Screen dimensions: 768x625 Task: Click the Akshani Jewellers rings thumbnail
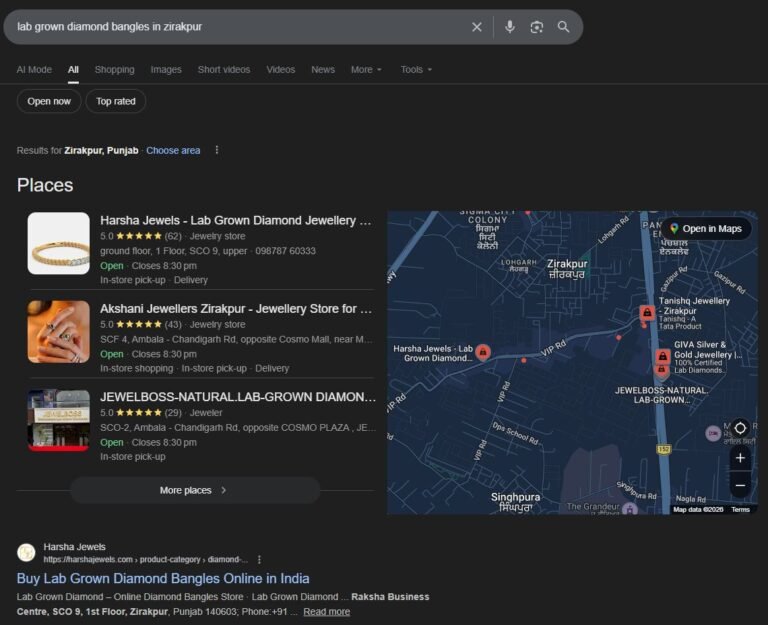(59, 332)
